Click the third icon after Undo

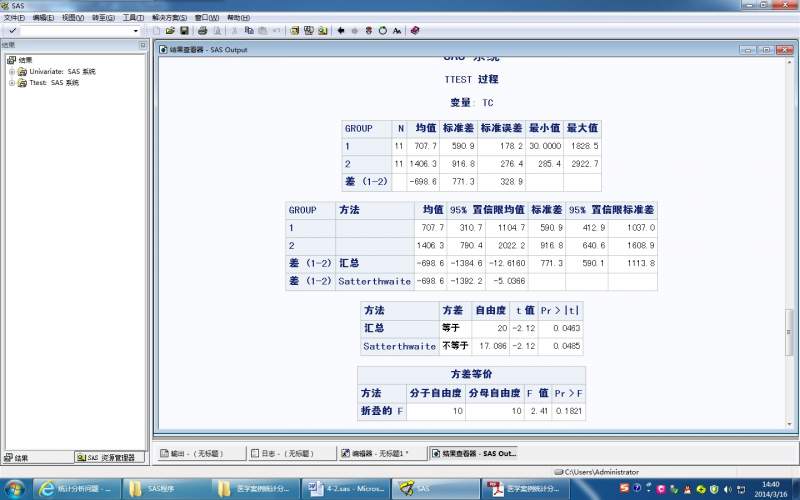point(323,31)
